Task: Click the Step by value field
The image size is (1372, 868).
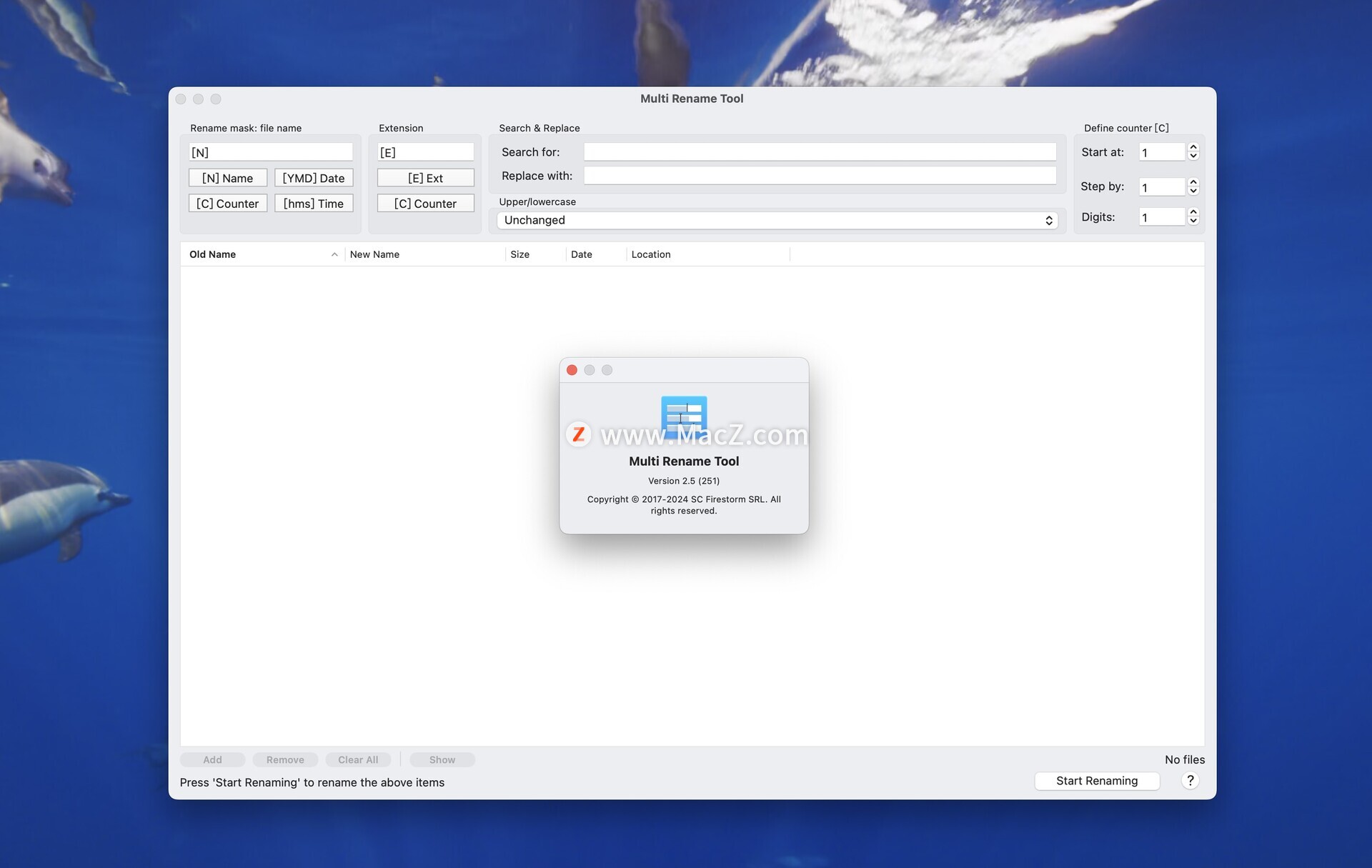Action: pos(1162,187)
